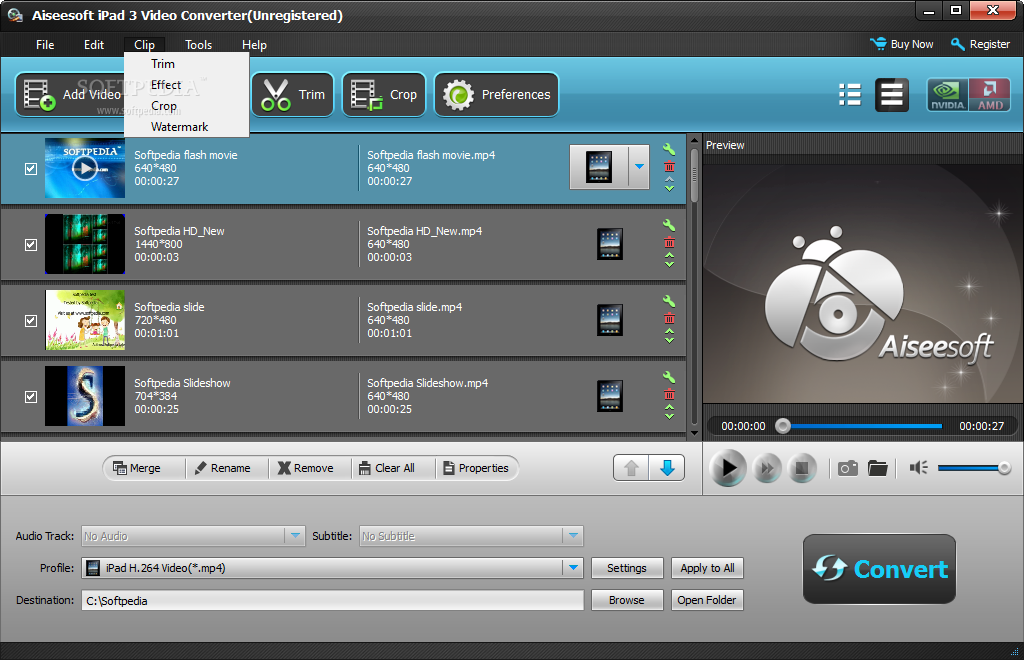Image resolution: width=1024 pixels, height=660 pixels.
Task: Open the Subtitle dropdown
Action: (573, 536)
